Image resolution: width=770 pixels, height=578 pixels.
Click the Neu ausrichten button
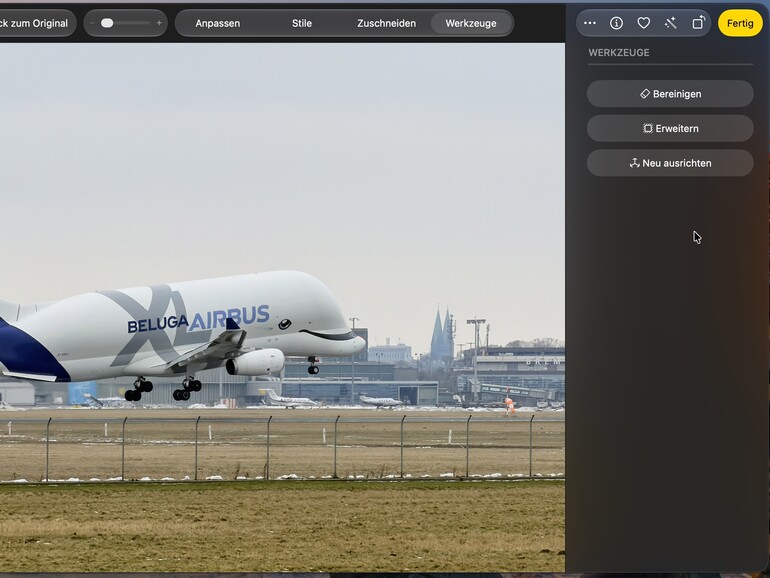pos(670,163)
